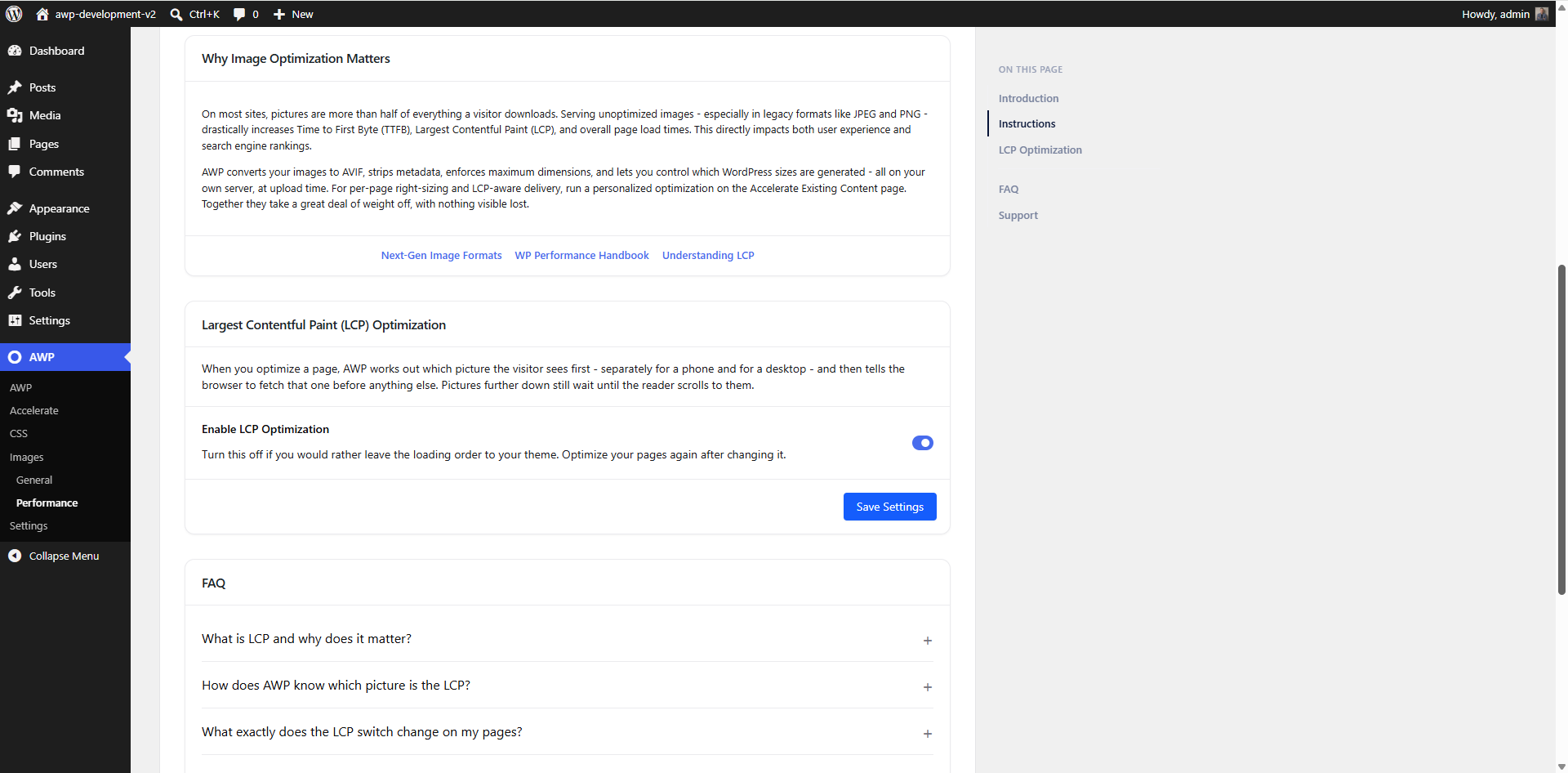The width and height of the screenshot is (1568, 773).
Task: Click the Comments speech bubble sidebar icon
Action: click(x=15, y=172)
